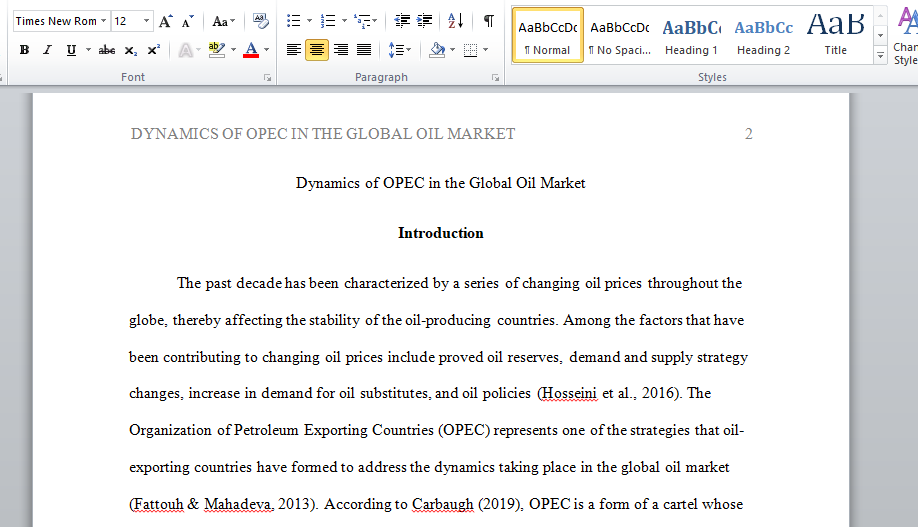The height and width of the screenshot is (527, 918).
Task: Open the Borders dropdown arrow
Action: click(486, 50)
